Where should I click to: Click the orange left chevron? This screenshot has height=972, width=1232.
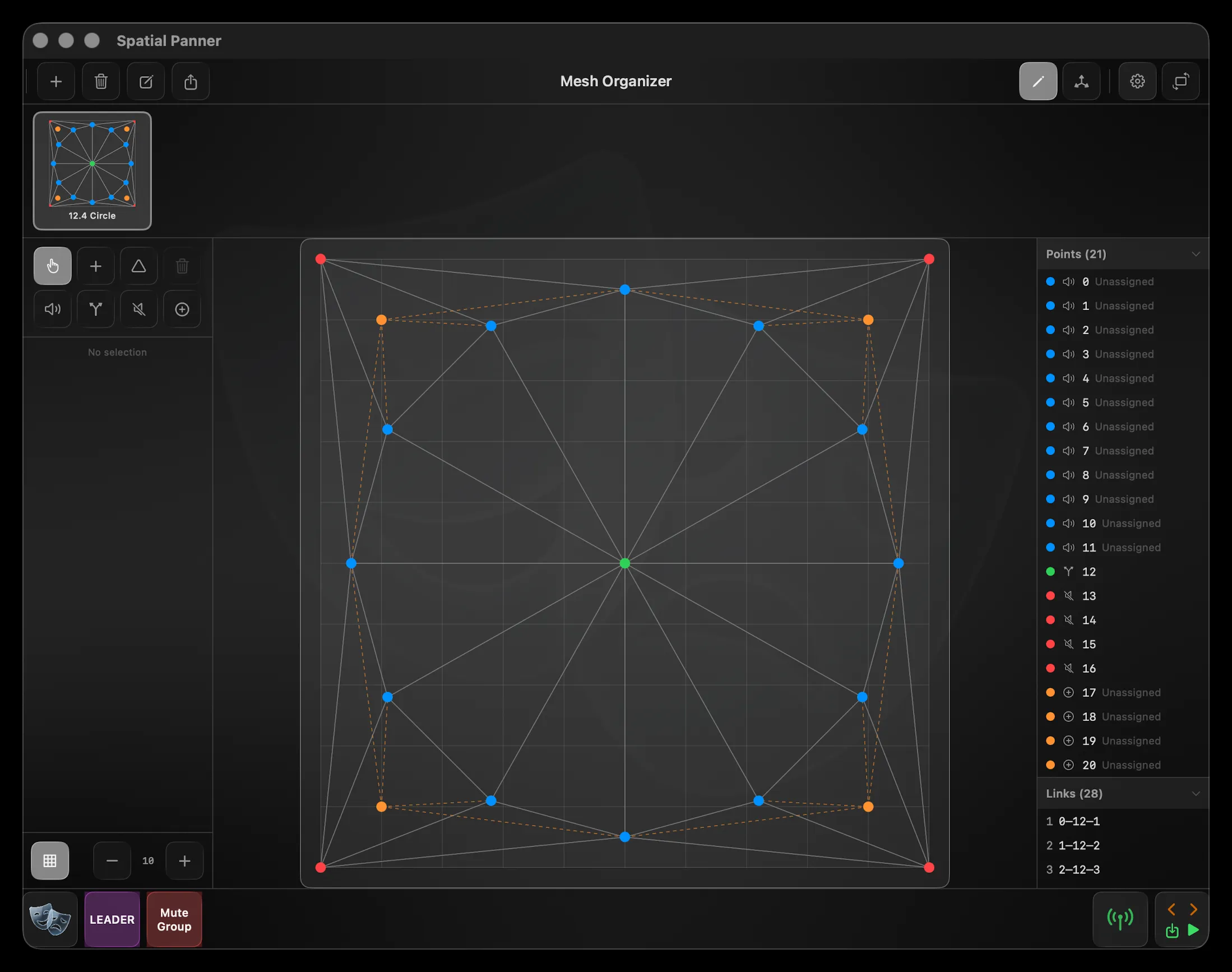click(1171, 909)
